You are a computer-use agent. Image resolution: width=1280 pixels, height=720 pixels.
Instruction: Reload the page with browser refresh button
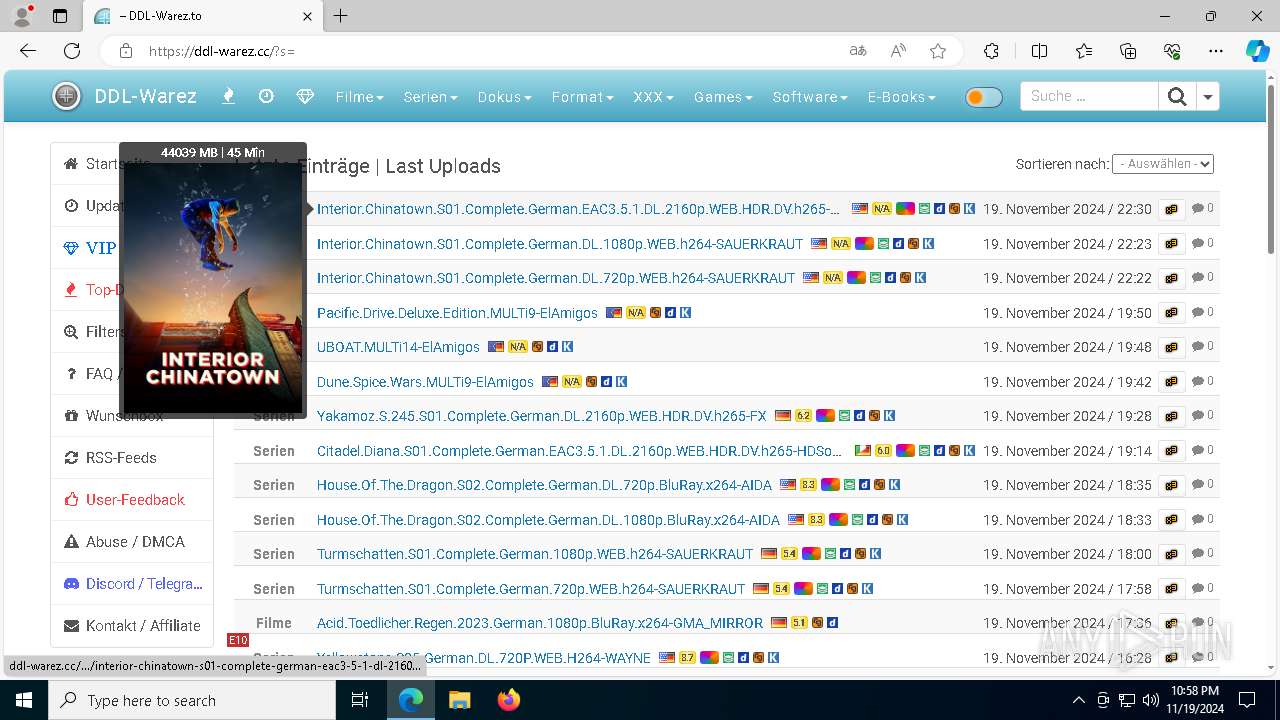point(72,51)
